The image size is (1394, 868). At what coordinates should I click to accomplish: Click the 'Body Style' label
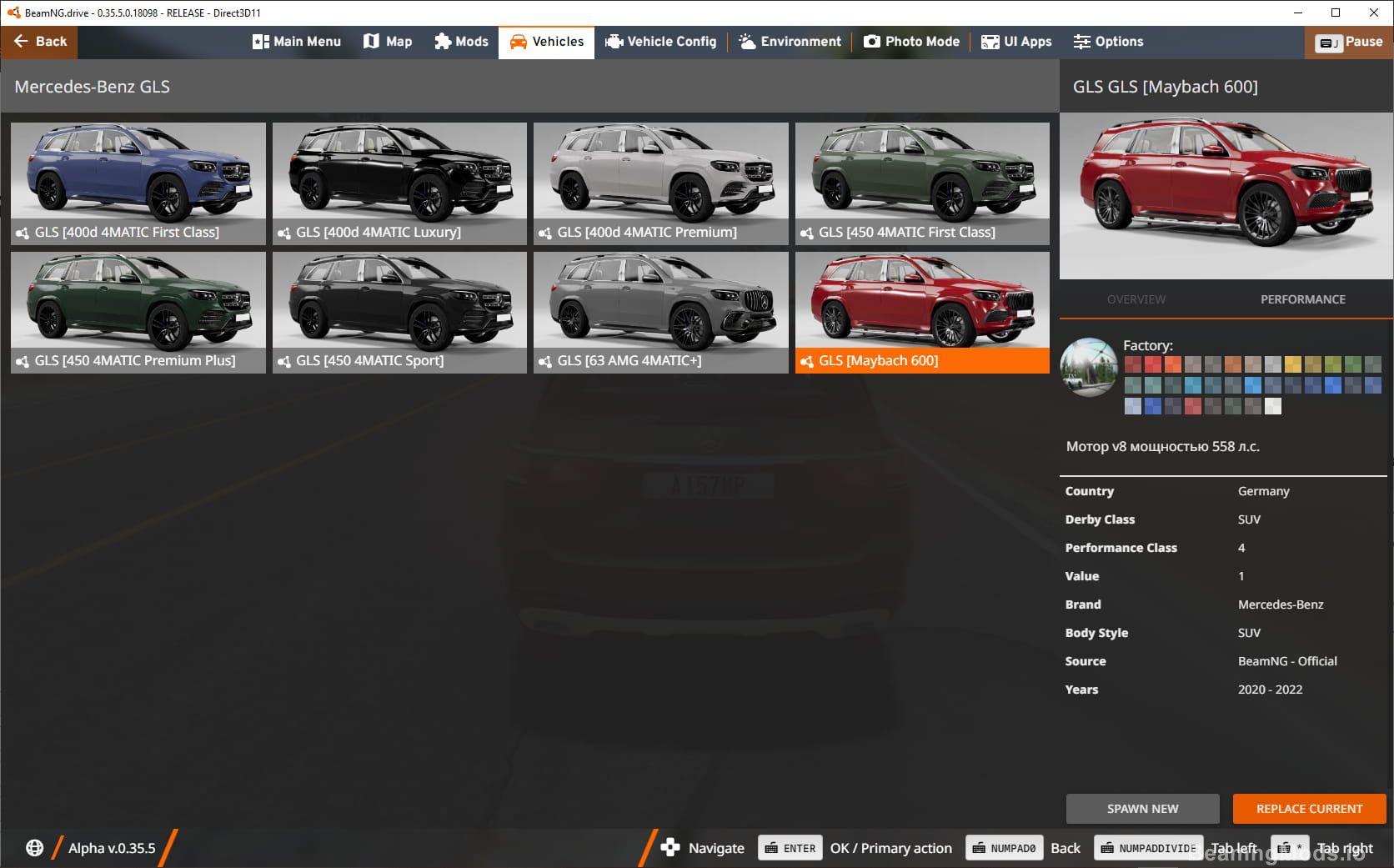(x=1096, y=633)
